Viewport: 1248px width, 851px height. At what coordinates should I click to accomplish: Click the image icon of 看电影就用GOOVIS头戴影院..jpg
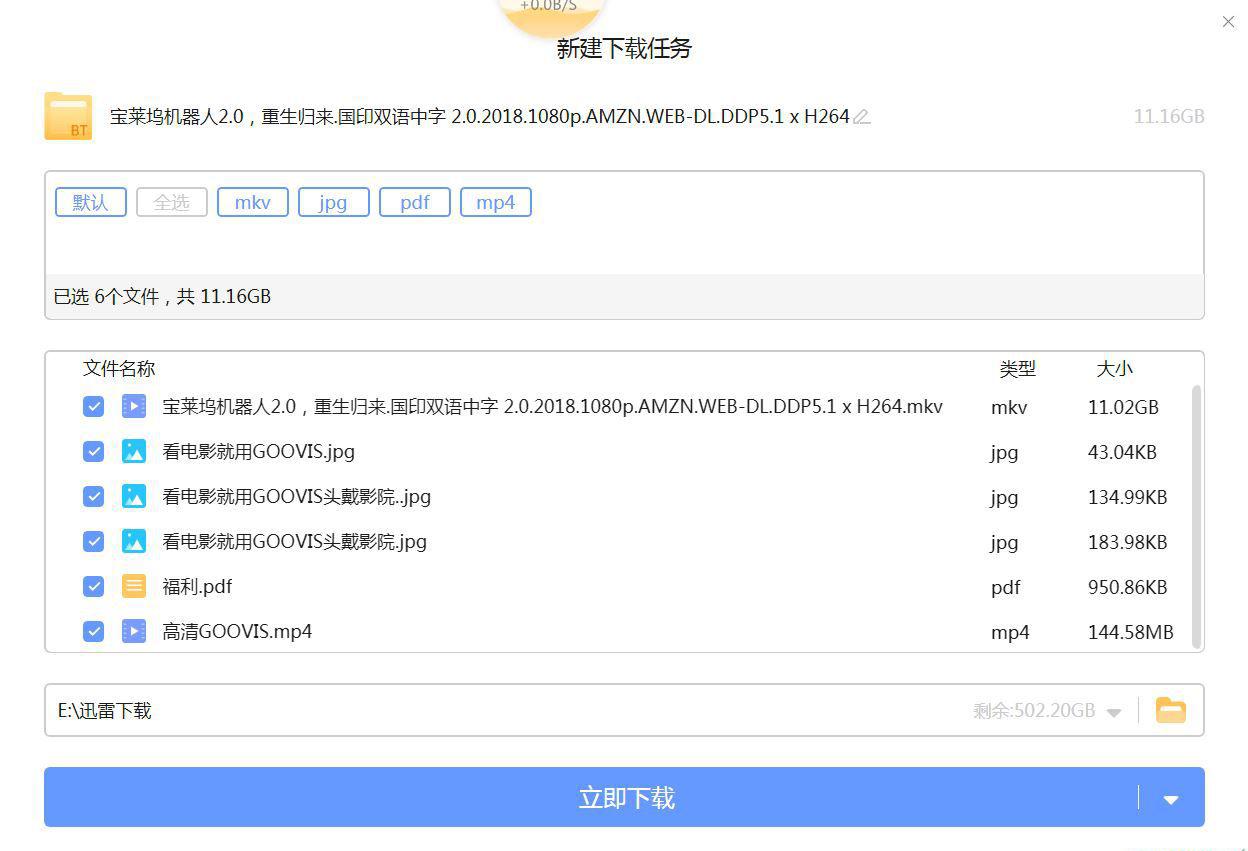click(x=134, y=496)
